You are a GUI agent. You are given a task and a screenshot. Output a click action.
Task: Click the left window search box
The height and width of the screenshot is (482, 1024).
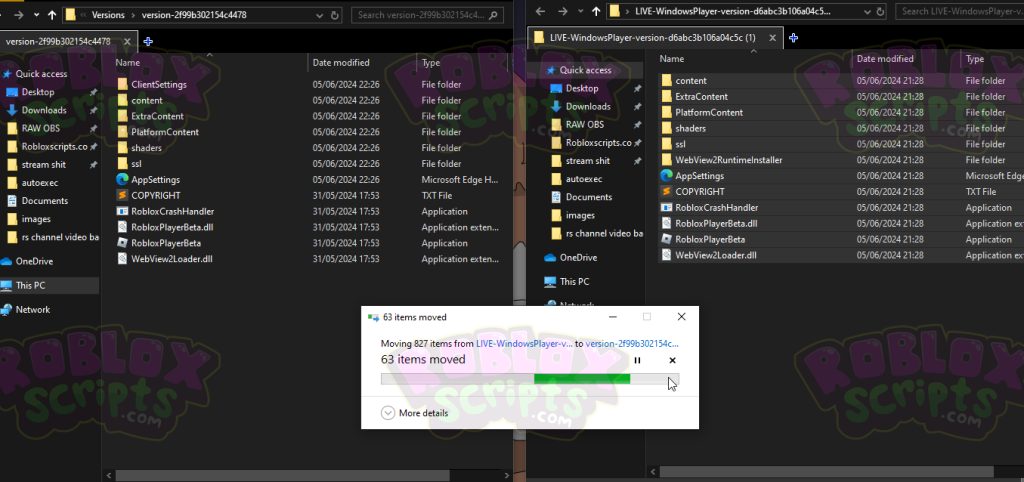point(427,15)
